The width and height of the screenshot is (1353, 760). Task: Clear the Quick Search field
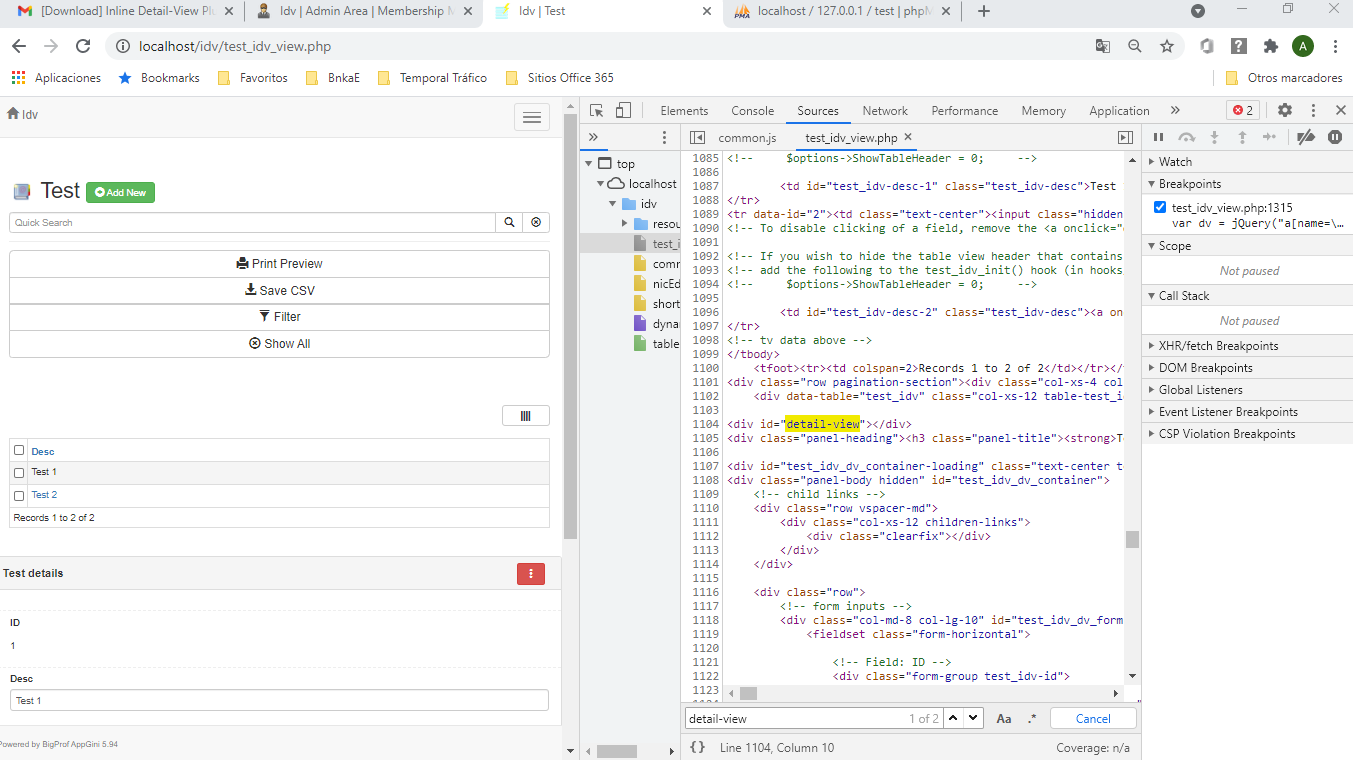(536, 223)
